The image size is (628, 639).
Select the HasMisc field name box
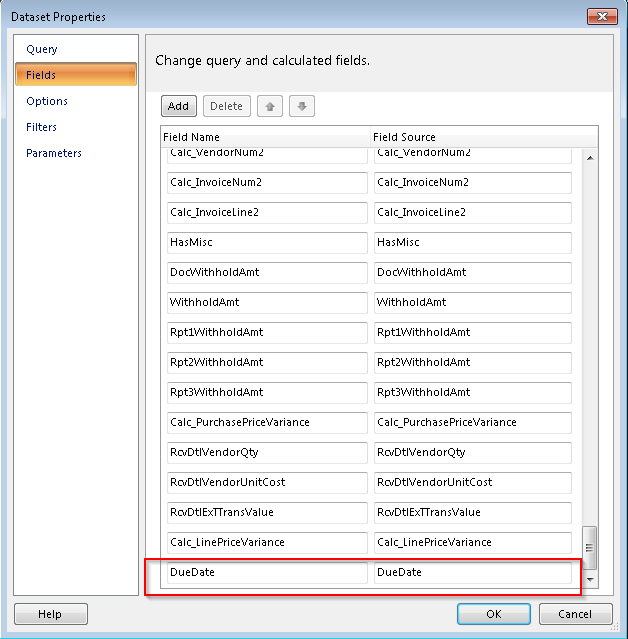click(x=267, y=242)
